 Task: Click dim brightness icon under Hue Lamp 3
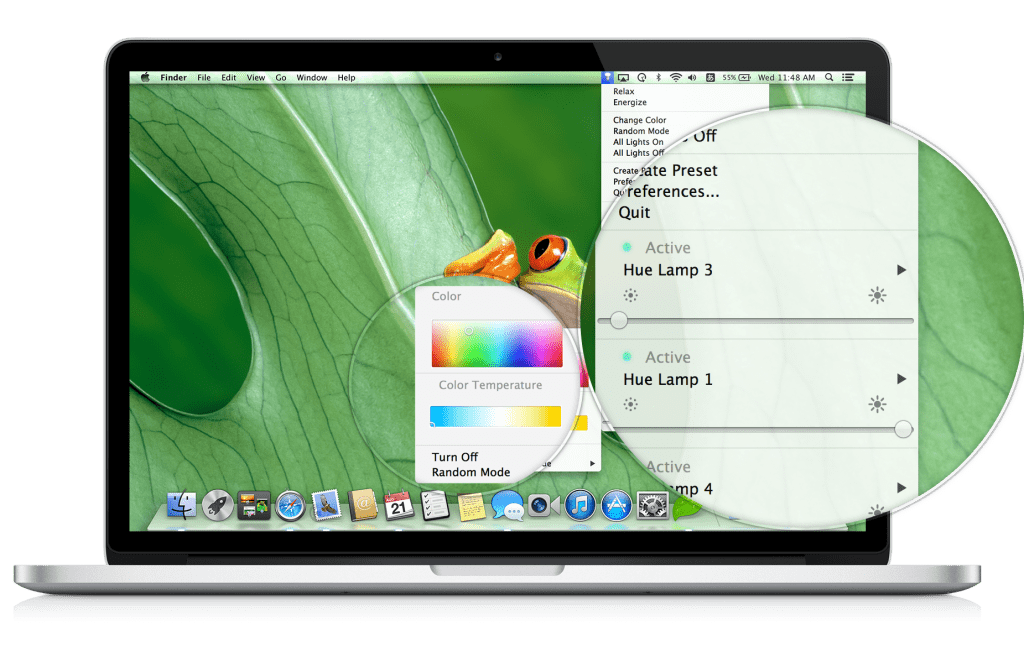coord(630,295)
